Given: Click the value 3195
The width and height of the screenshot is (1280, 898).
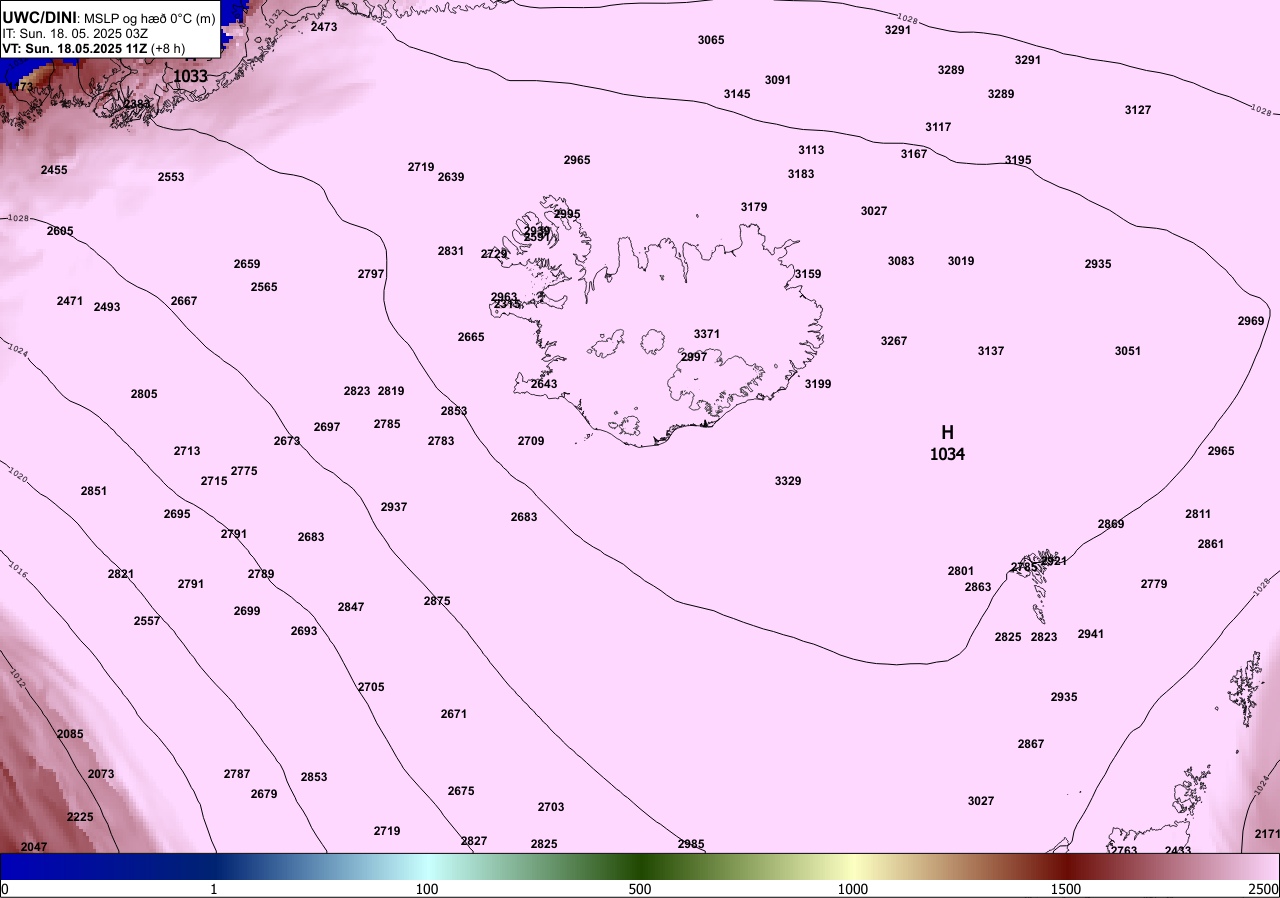Looking at the screenshot, I should pyautogui.click(x=1018, y=160).
